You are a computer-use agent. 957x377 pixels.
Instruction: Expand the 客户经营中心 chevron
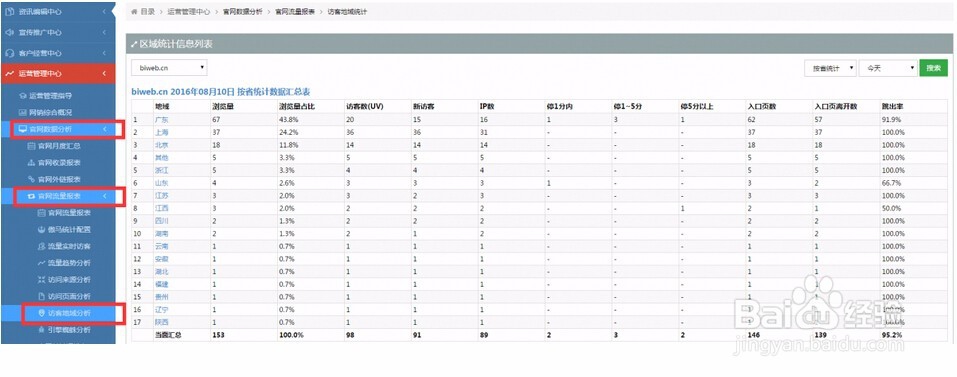tap(104, 53)
